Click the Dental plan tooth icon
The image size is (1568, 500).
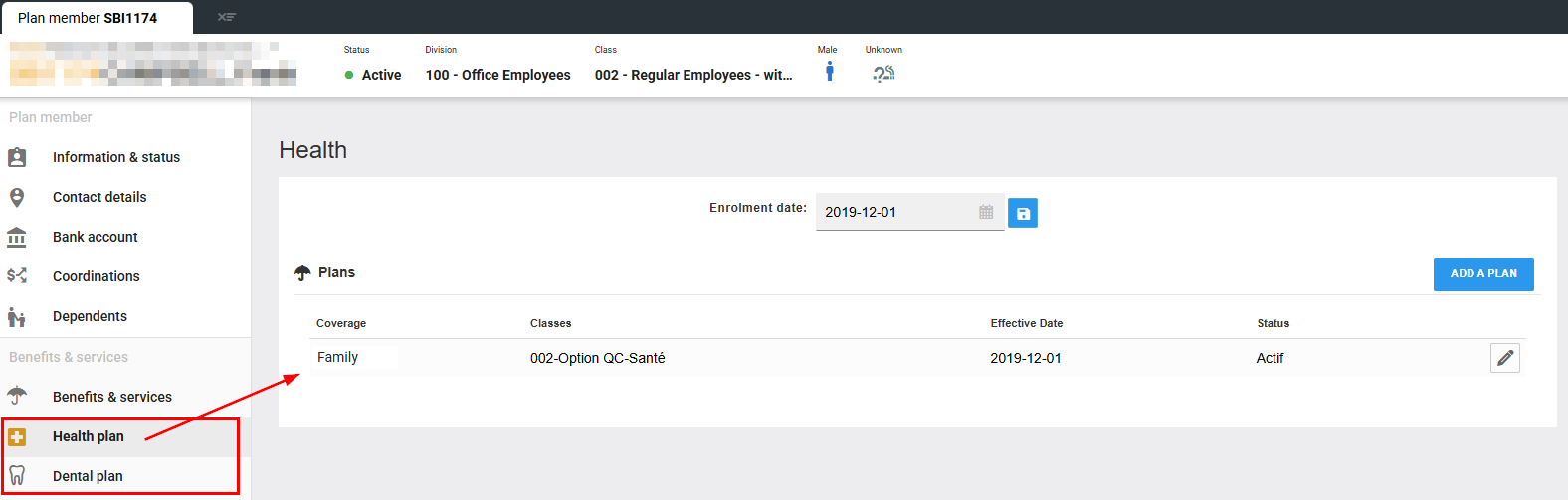click(x=17, y=476)
